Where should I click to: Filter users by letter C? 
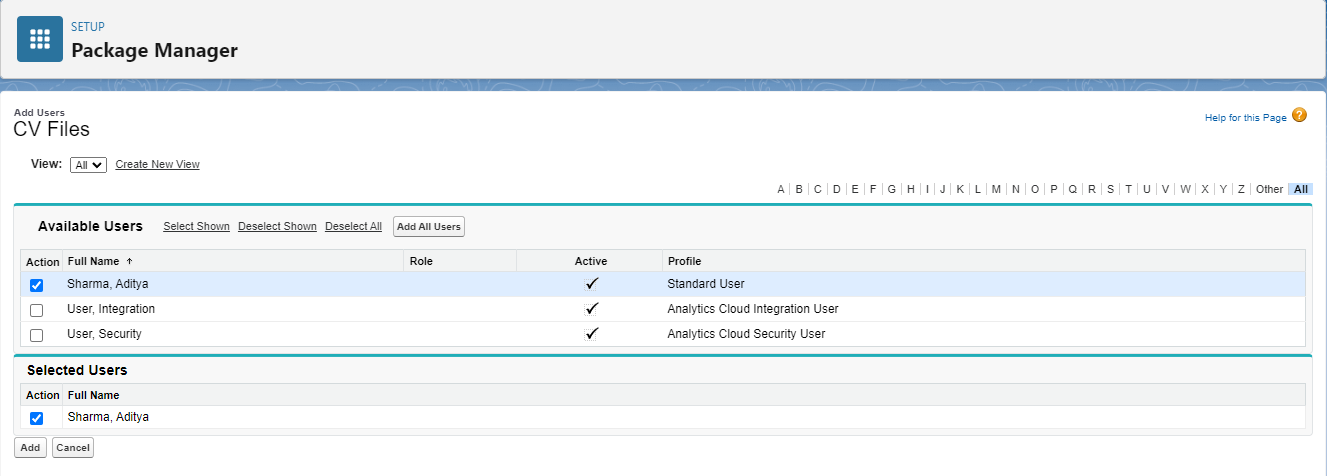818,189
